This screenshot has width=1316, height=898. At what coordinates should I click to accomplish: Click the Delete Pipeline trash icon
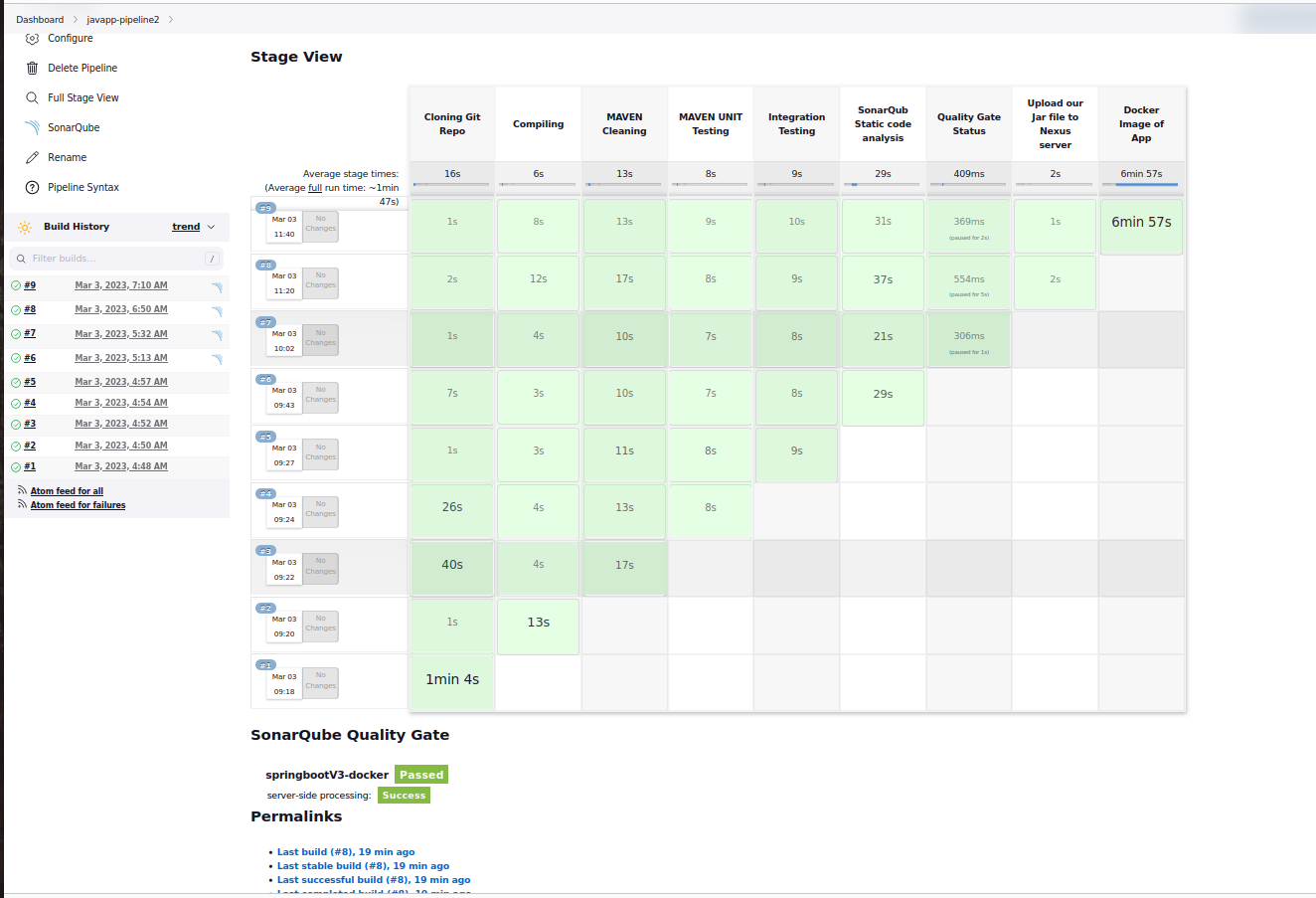point(32,68)
